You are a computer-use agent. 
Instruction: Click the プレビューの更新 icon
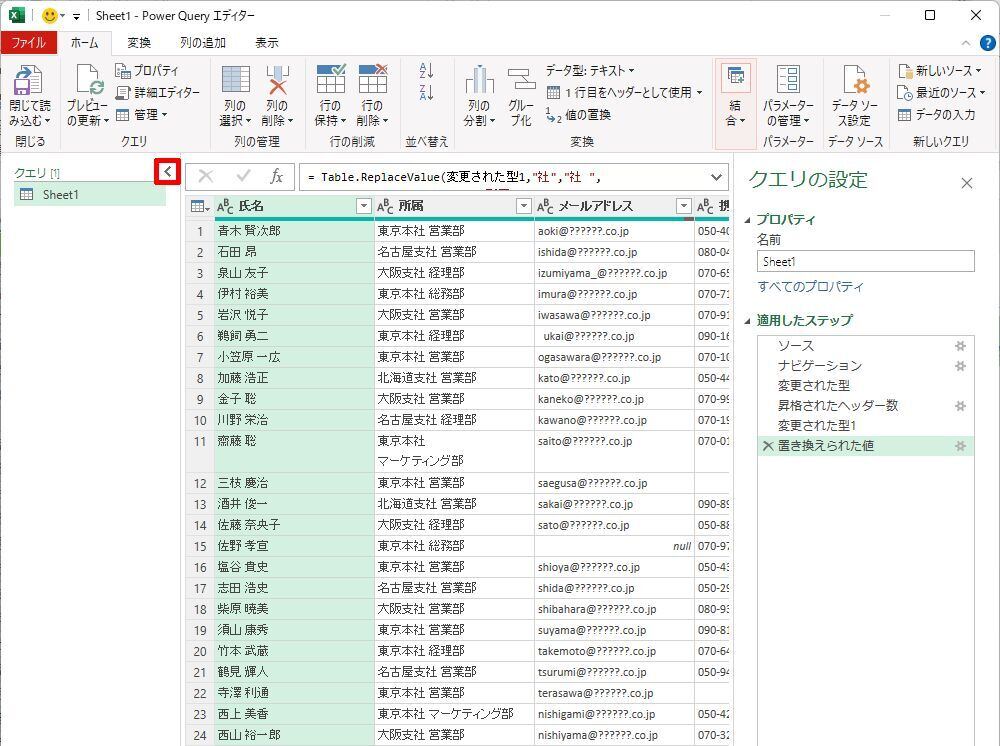[87, 83]
